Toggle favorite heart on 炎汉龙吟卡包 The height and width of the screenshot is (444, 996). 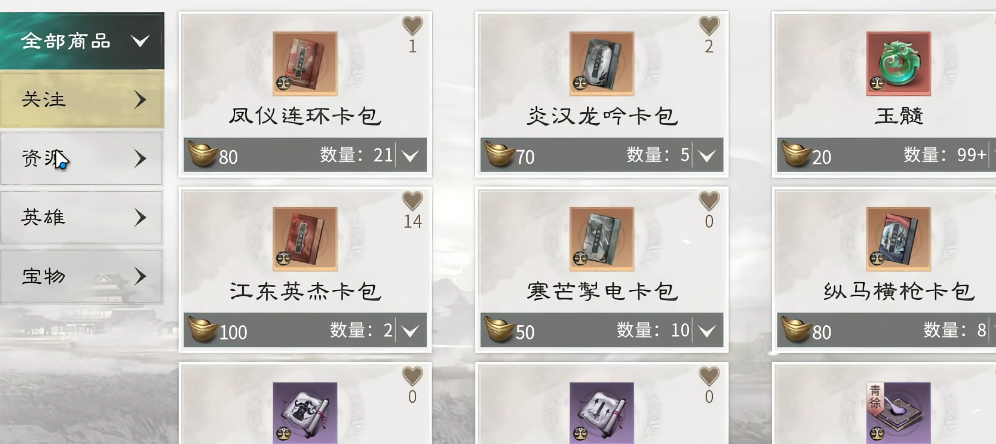point(709,26)
